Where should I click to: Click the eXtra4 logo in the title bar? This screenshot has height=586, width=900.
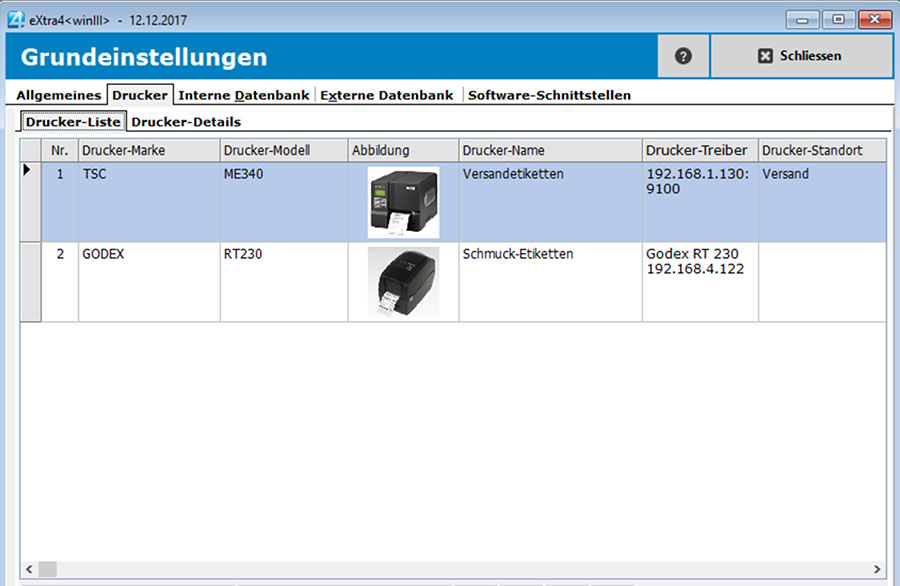[x=13, y=18]
